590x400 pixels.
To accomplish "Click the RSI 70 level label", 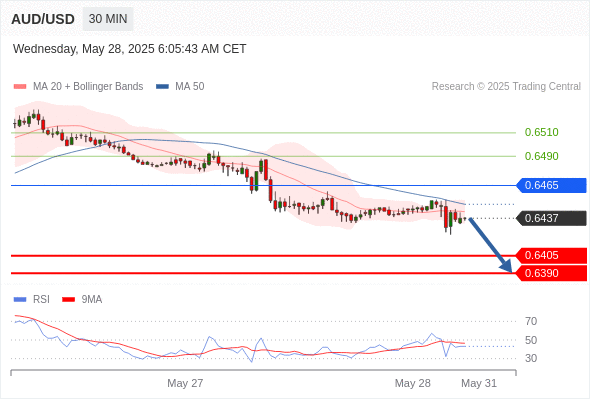I will pyautogui.click(x=531, y=321).
